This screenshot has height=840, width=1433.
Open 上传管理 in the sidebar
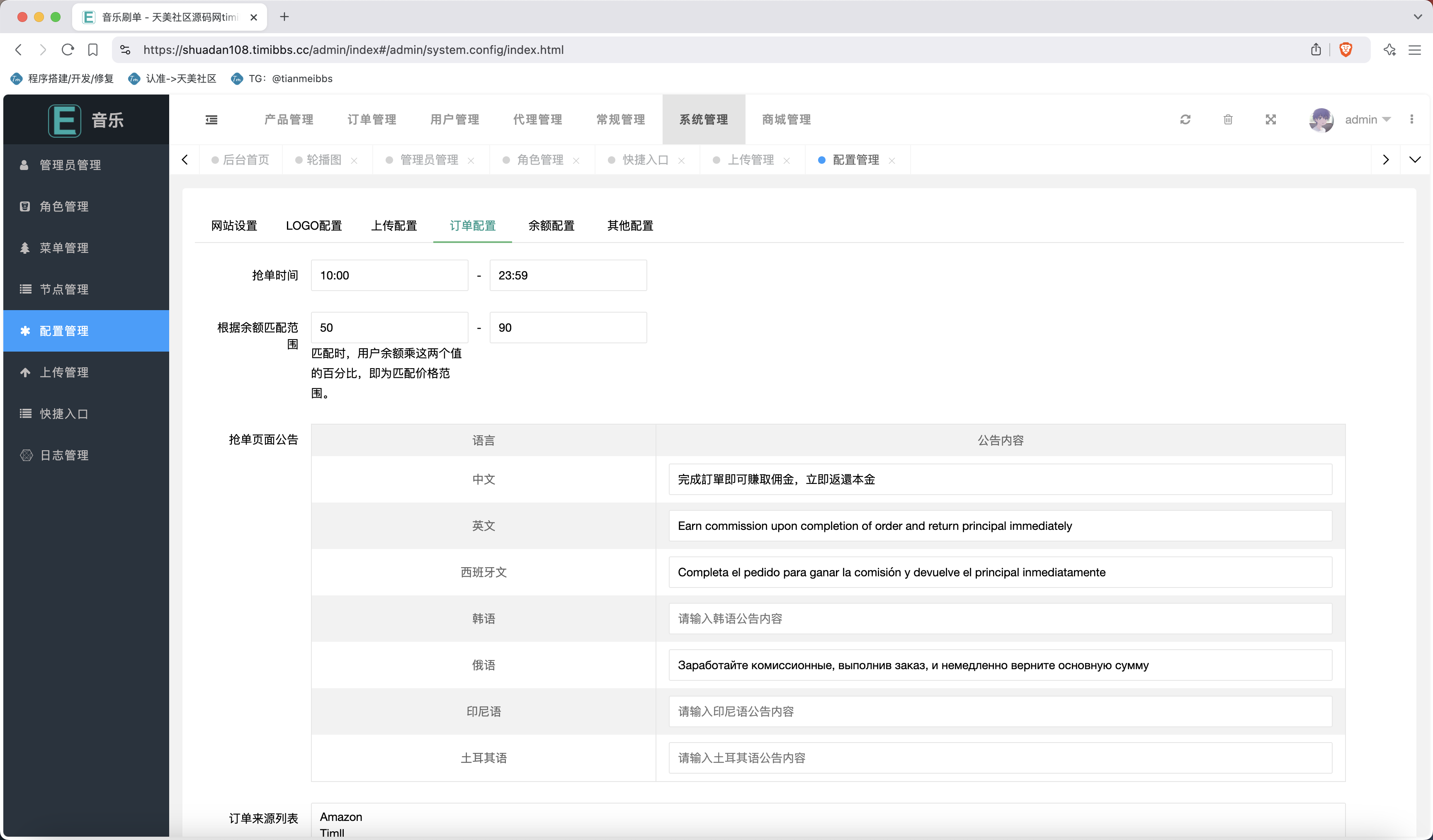point(86,372)
